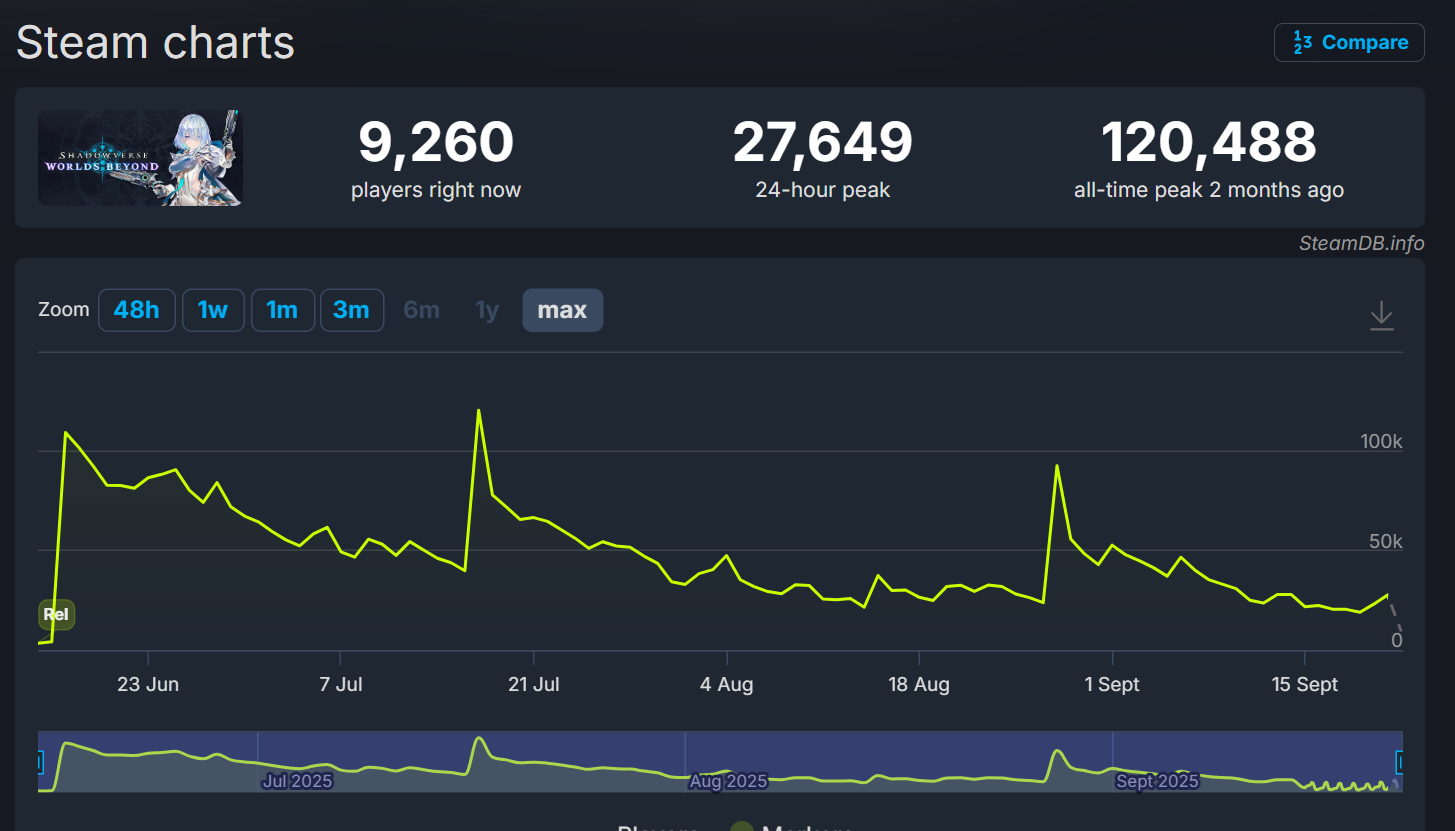Click the Jul 2025 label in navigator
1455x831 pixels.
[297, 781]
